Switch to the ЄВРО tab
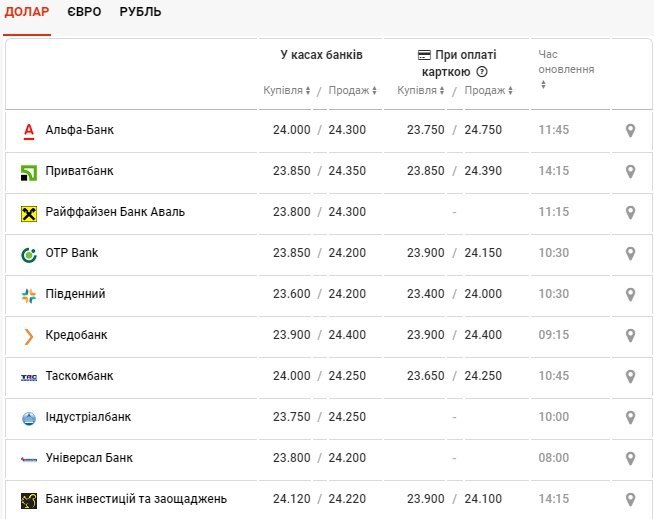654x519 pixels. [x=84, y=12]
